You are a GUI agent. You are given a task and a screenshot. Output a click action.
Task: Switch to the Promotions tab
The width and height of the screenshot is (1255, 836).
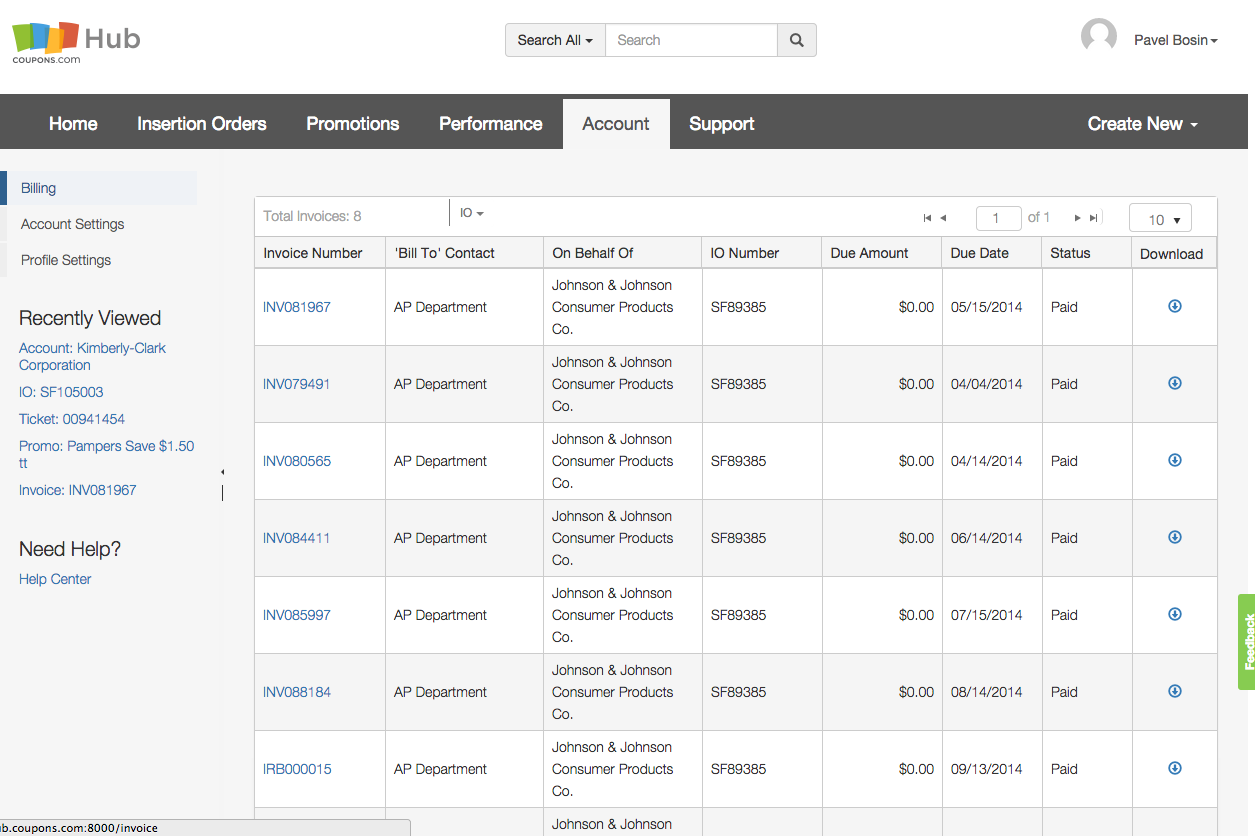point(353,124)
